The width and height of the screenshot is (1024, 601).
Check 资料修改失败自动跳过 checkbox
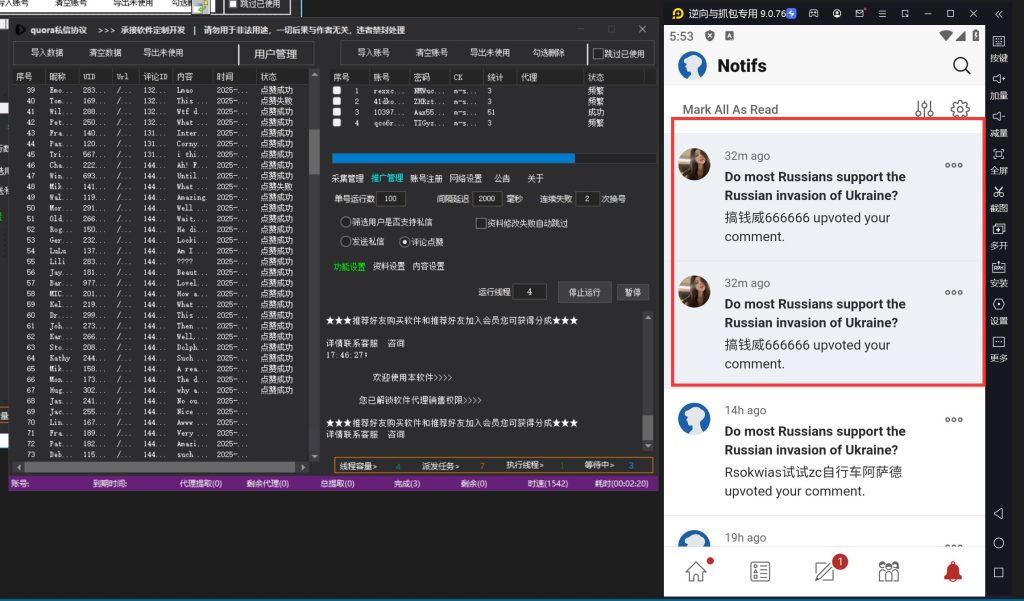[481, 223]
